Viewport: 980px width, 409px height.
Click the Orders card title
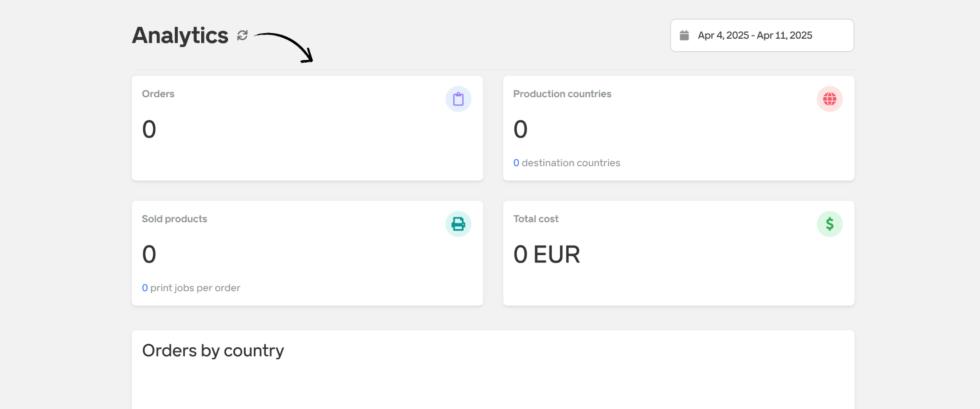pyautogui.click(x=158, y=94)
